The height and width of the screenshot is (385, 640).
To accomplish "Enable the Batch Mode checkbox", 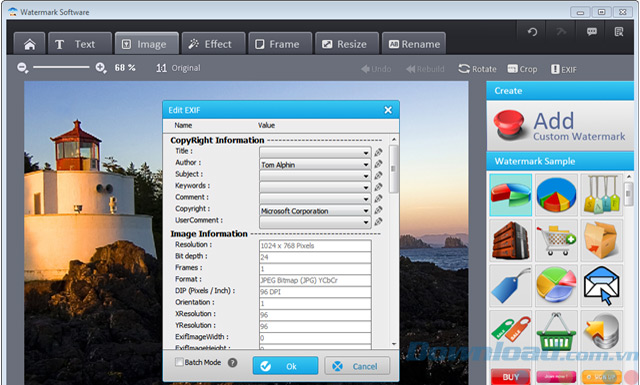I will (x=179, y=362).
